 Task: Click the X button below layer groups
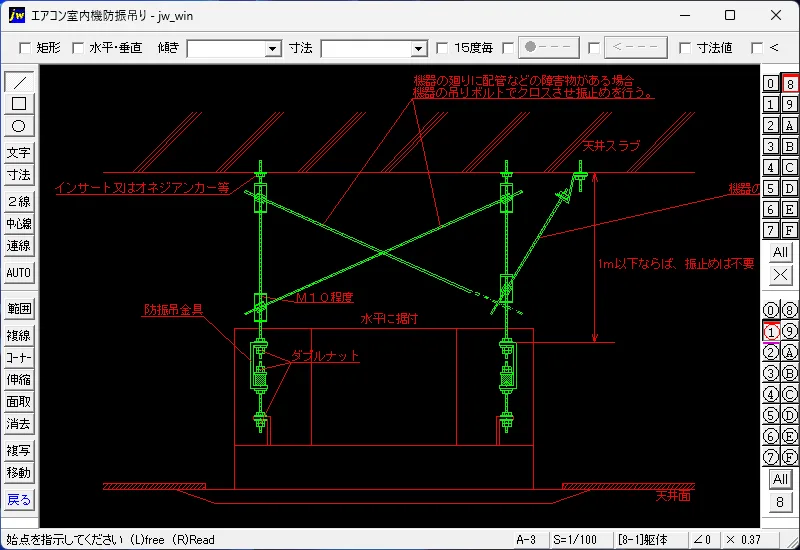click(780, 275)
